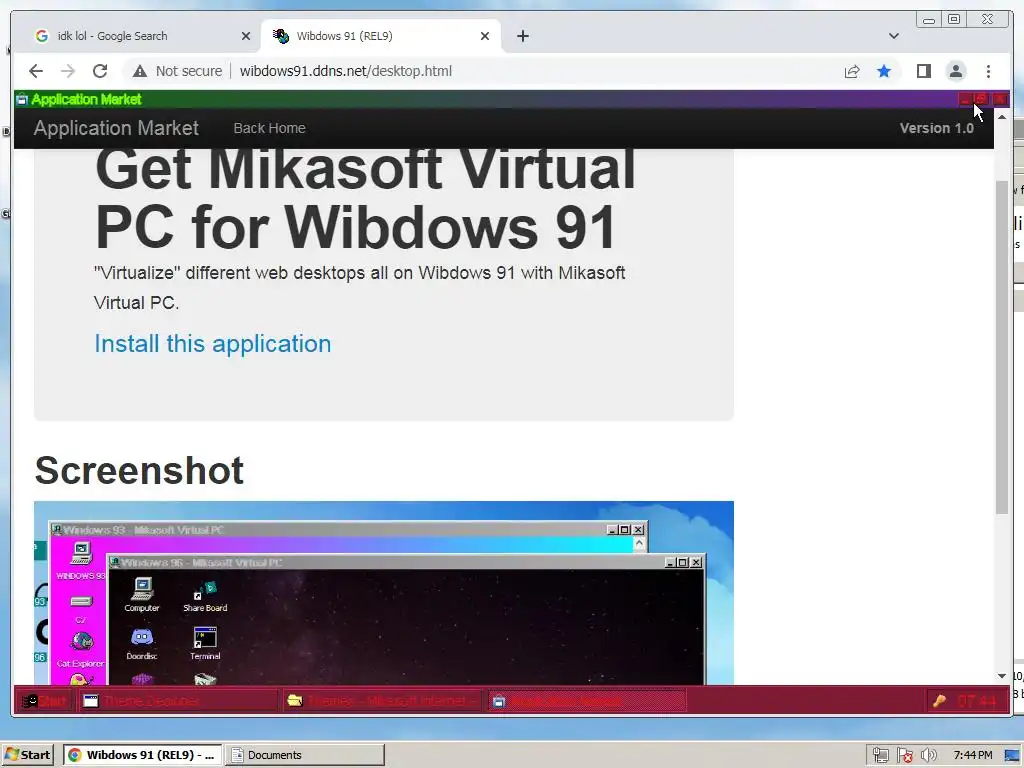Click the Application Market navbar brand
This screenshot has height=768, width=1024.
(x=116, y=128)
